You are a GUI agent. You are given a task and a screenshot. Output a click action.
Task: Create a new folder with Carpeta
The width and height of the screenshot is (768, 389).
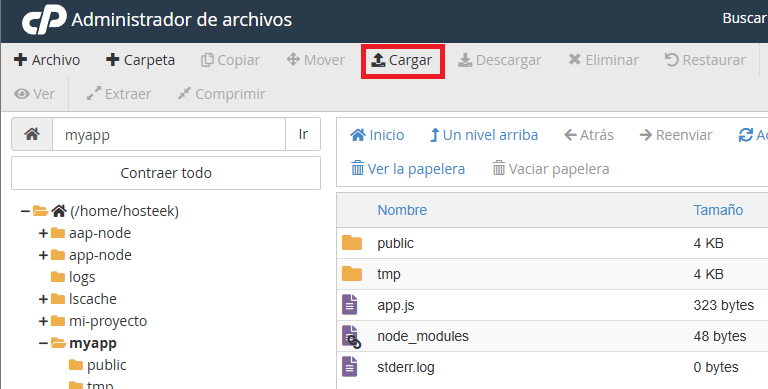click(140, 60)
